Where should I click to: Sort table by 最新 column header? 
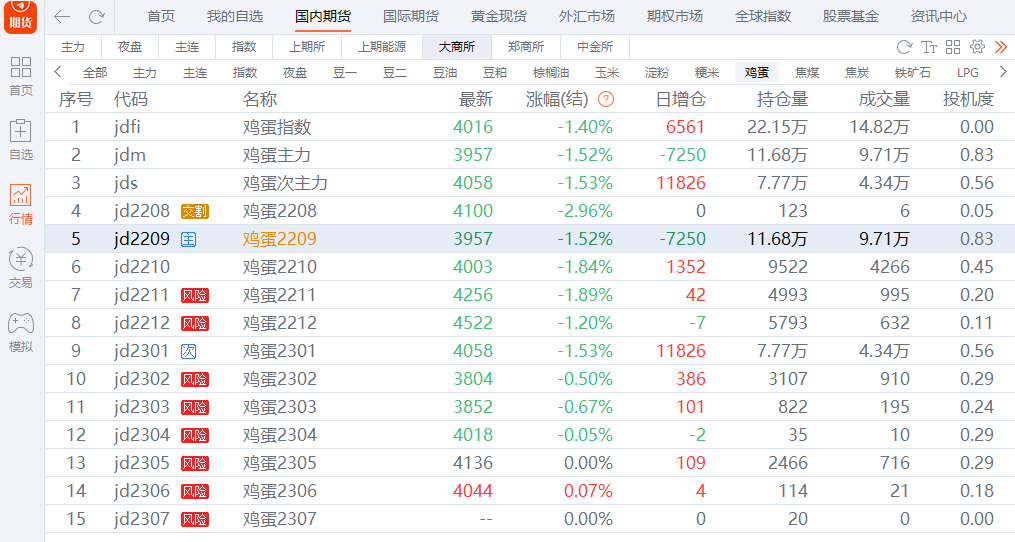475,99
